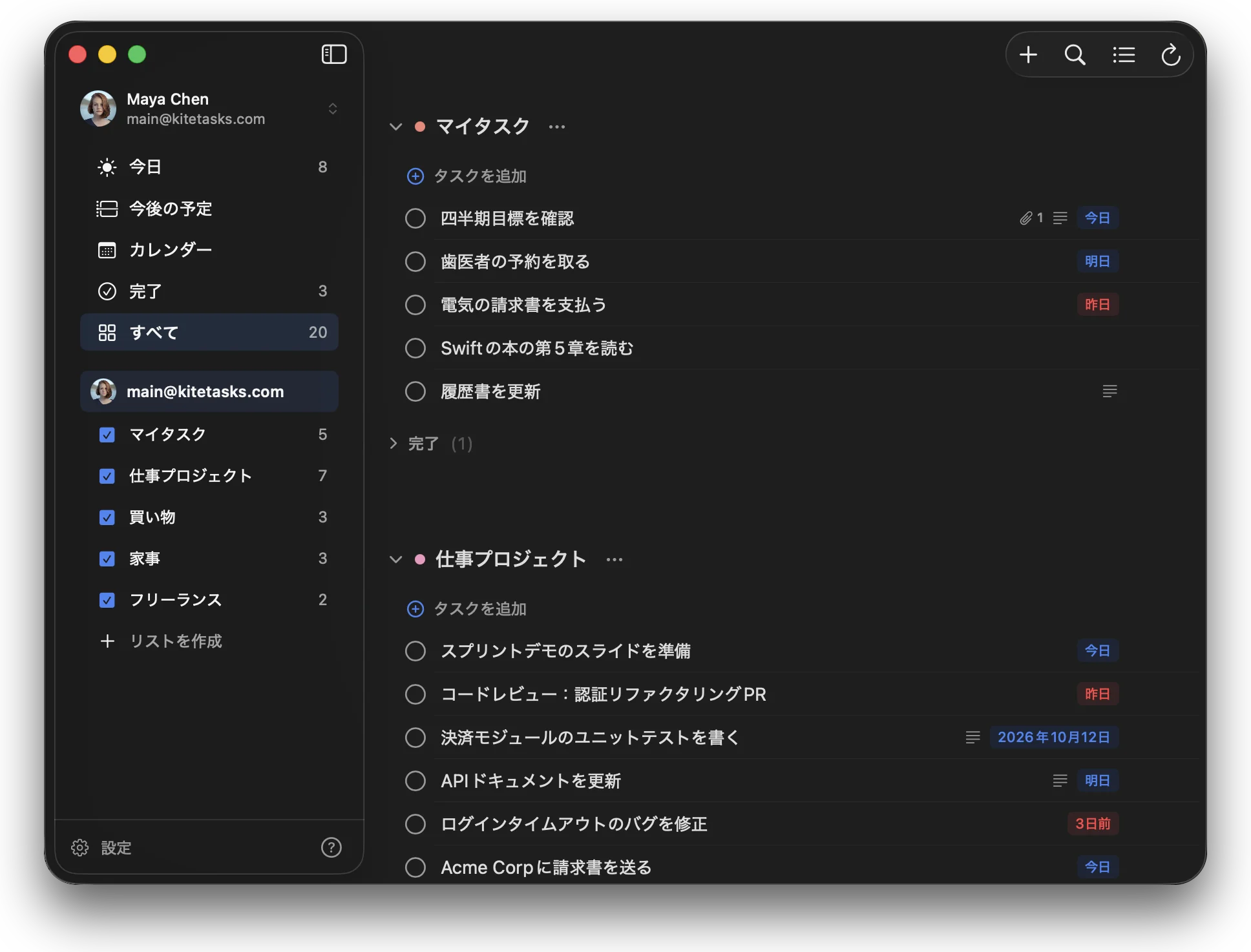Open 今後の予定 in sidebar
1251x952 pixels.
point(209,209)
